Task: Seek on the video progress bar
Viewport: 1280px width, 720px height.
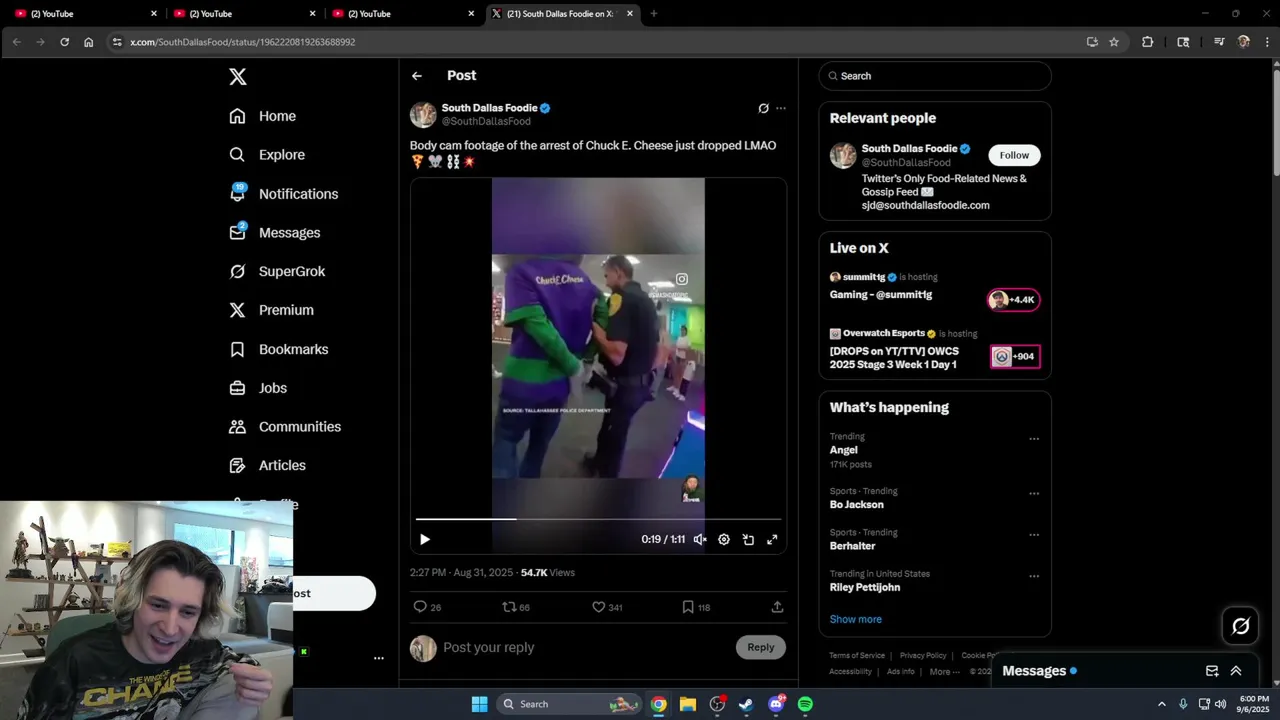Action: pos(598,519)
